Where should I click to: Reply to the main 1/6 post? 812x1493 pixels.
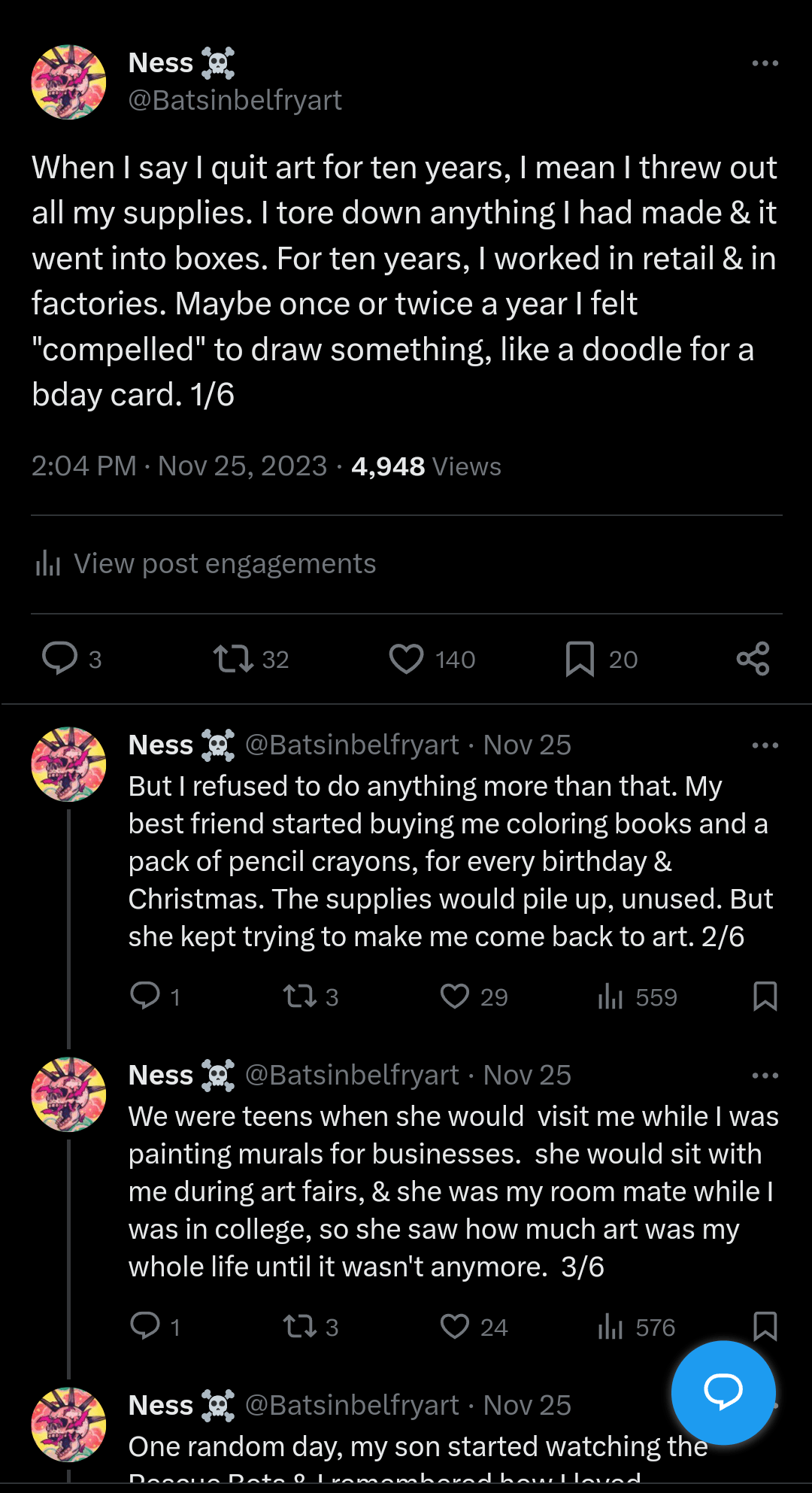point(60,658)
